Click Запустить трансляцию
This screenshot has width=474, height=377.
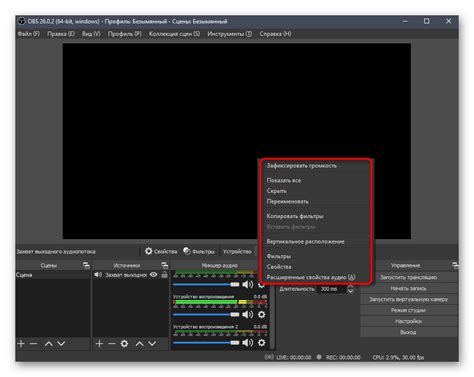(409, 277)
